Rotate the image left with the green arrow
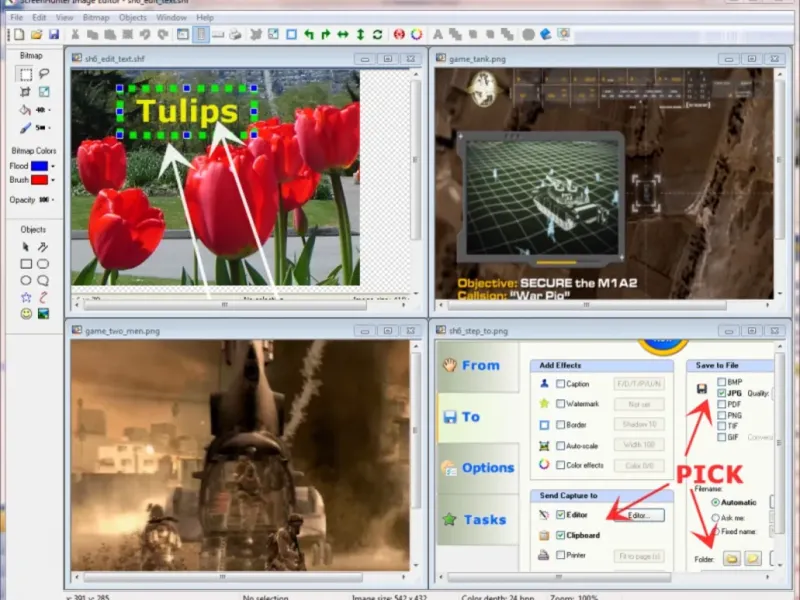 point(309,34)
